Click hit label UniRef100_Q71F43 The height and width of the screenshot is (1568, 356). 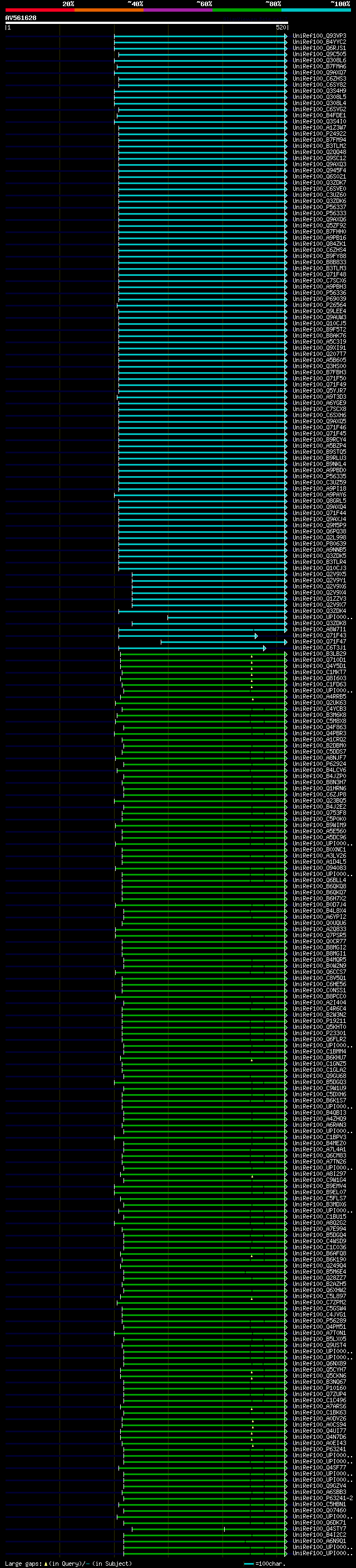(319, 635)
